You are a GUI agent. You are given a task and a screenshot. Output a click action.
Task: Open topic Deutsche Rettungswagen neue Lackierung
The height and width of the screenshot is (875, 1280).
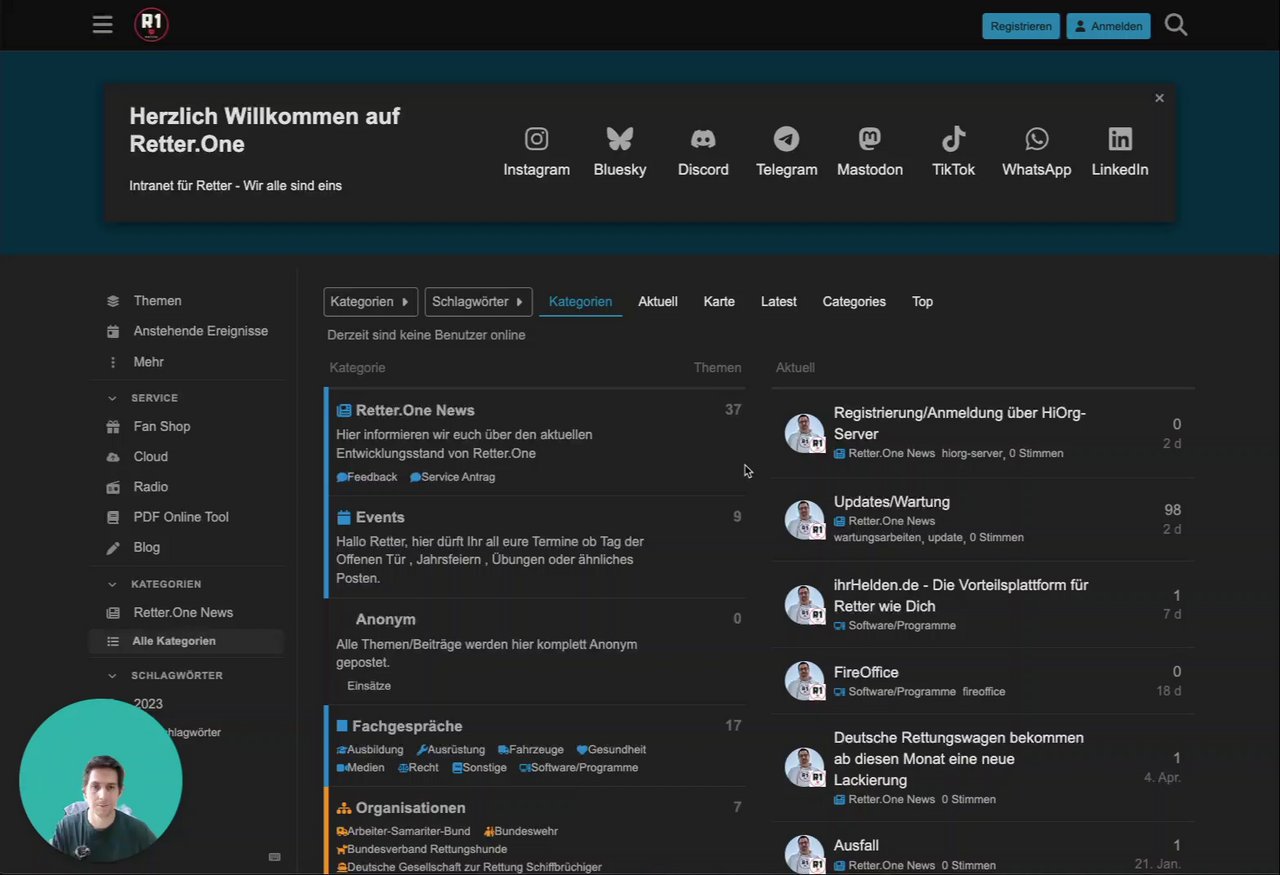(959, 759)
